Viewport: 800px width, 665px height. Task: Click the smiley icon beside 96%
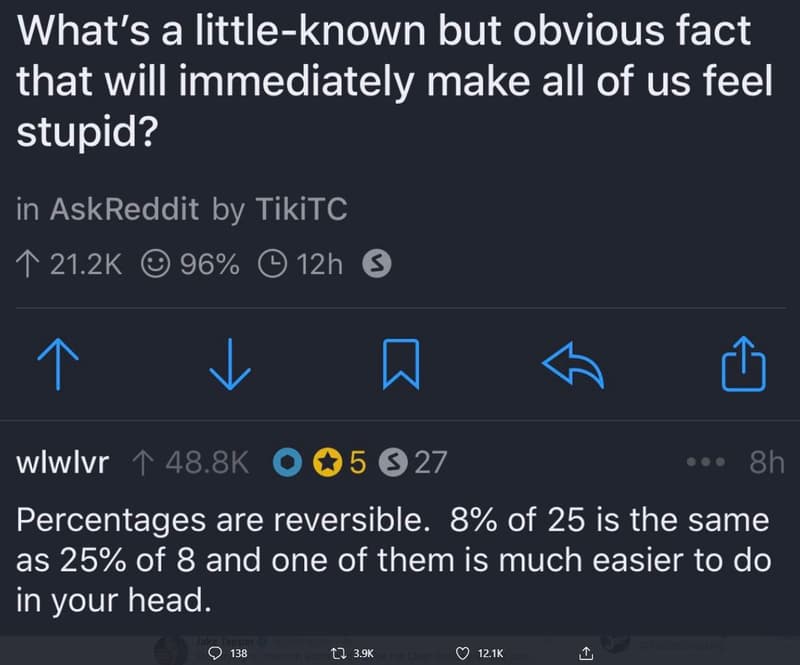click(158, 263)
